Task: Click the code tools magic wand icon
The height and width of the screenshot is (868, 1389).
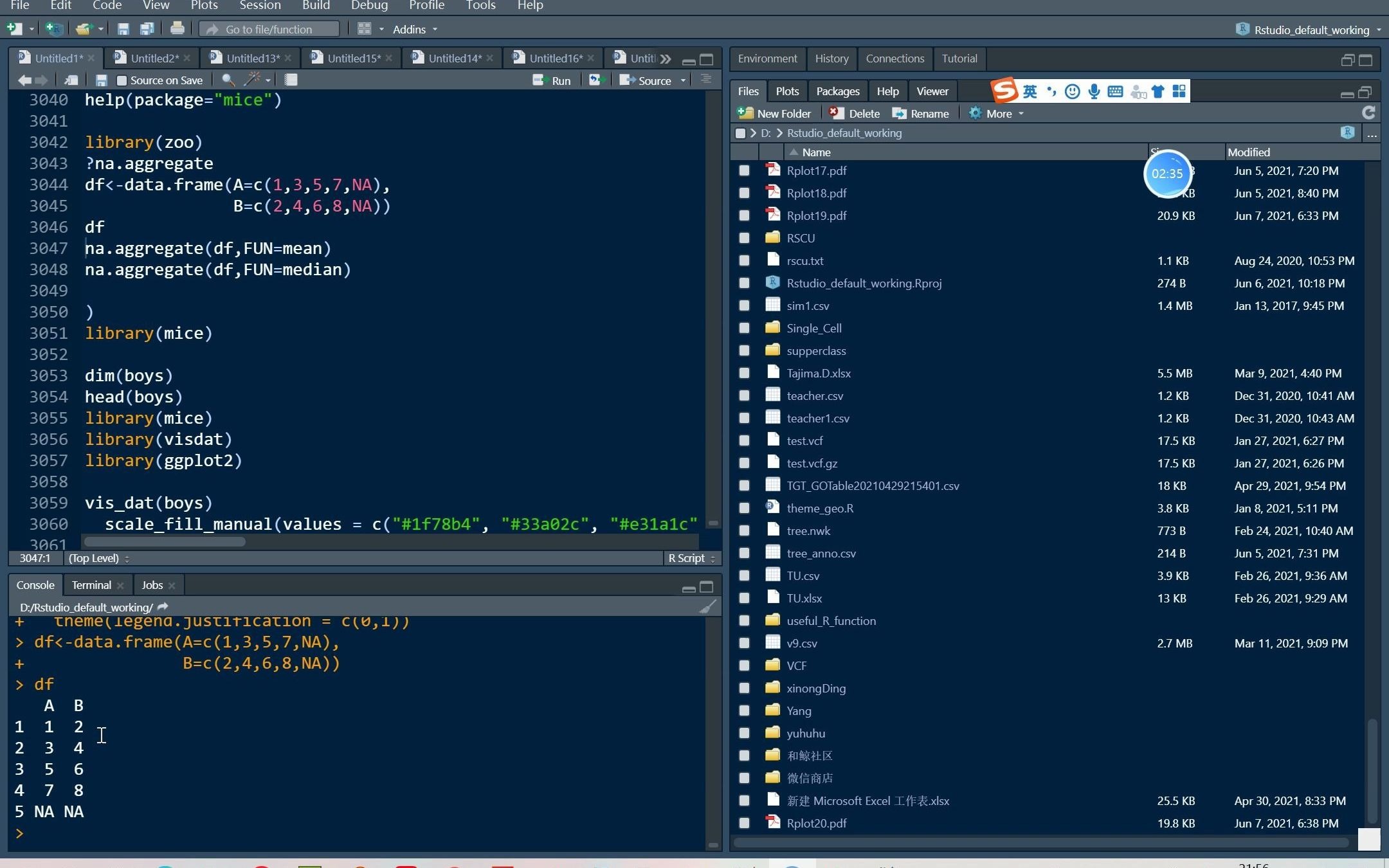Action: point(251,80)
